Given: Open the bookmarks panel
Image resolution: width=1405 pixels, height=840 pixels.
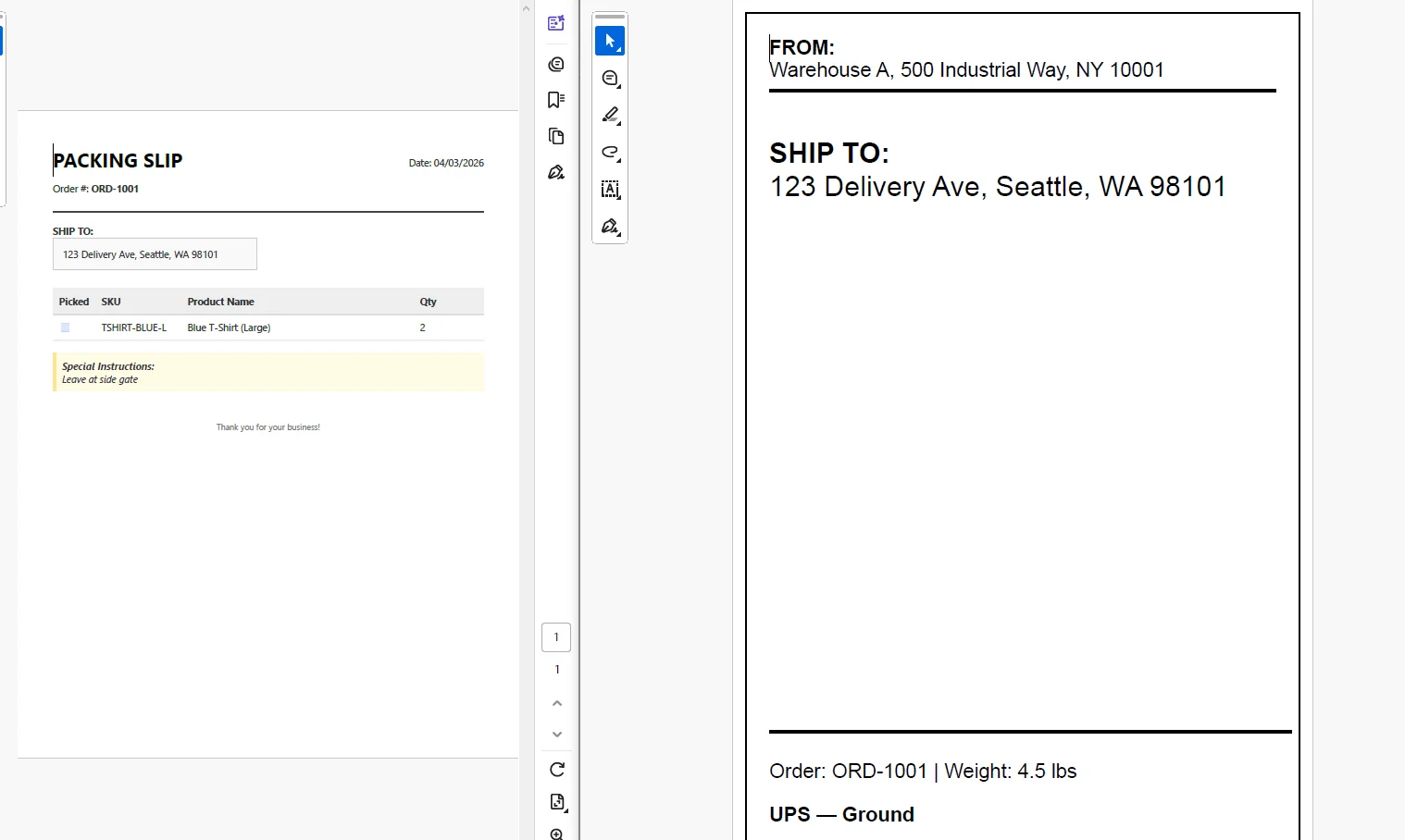Looking at the screenshot, I should (x=556, y=99).
